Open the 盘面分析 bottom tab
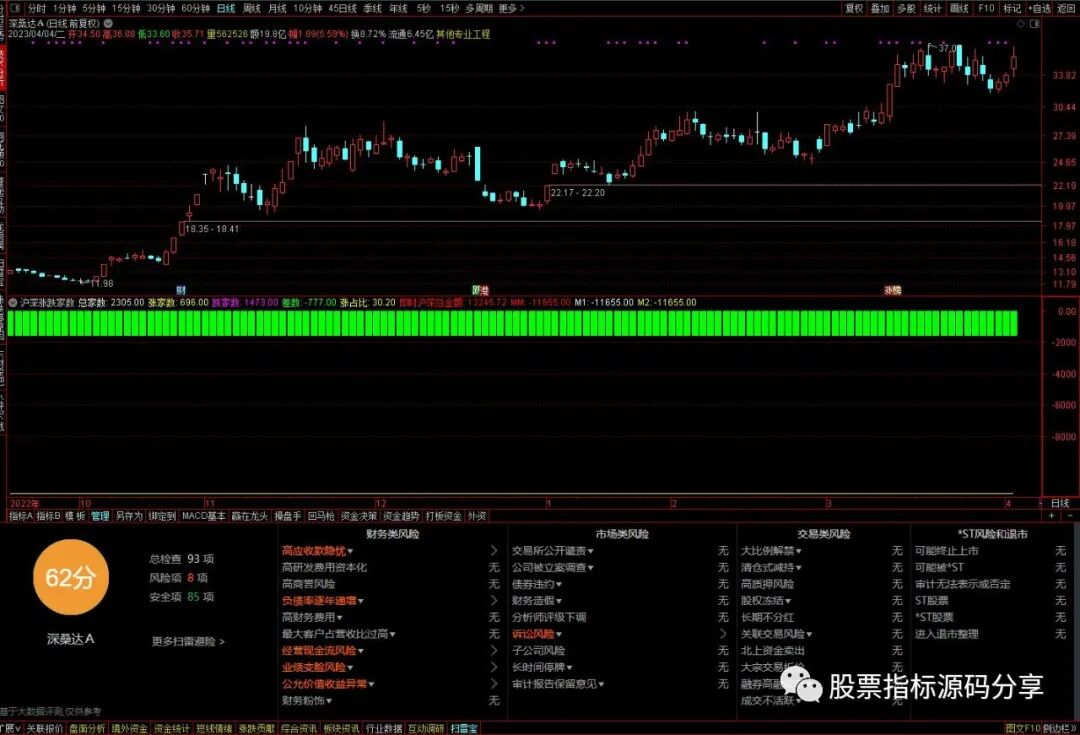This screenshot has width=1080, height=735. click(x=87, y=728)
